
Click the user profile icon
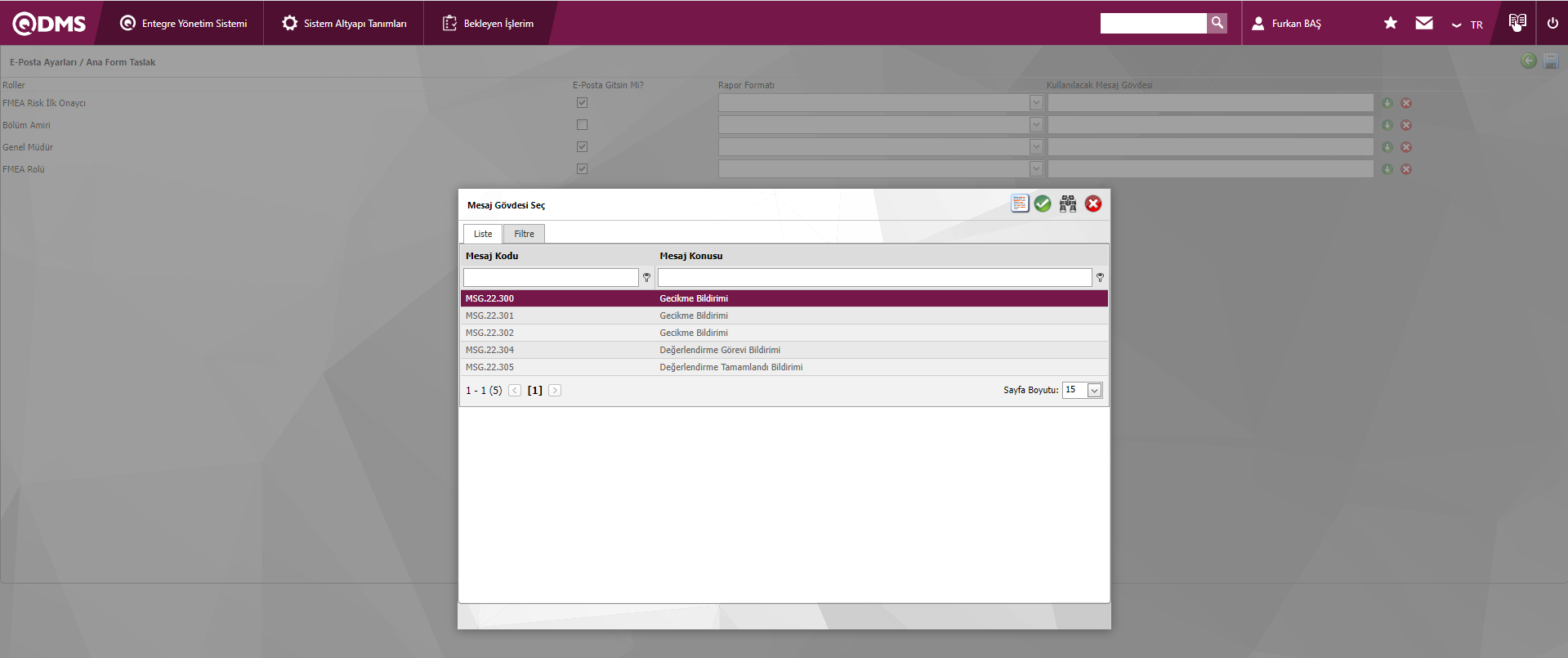click(x=1258, y=24)
